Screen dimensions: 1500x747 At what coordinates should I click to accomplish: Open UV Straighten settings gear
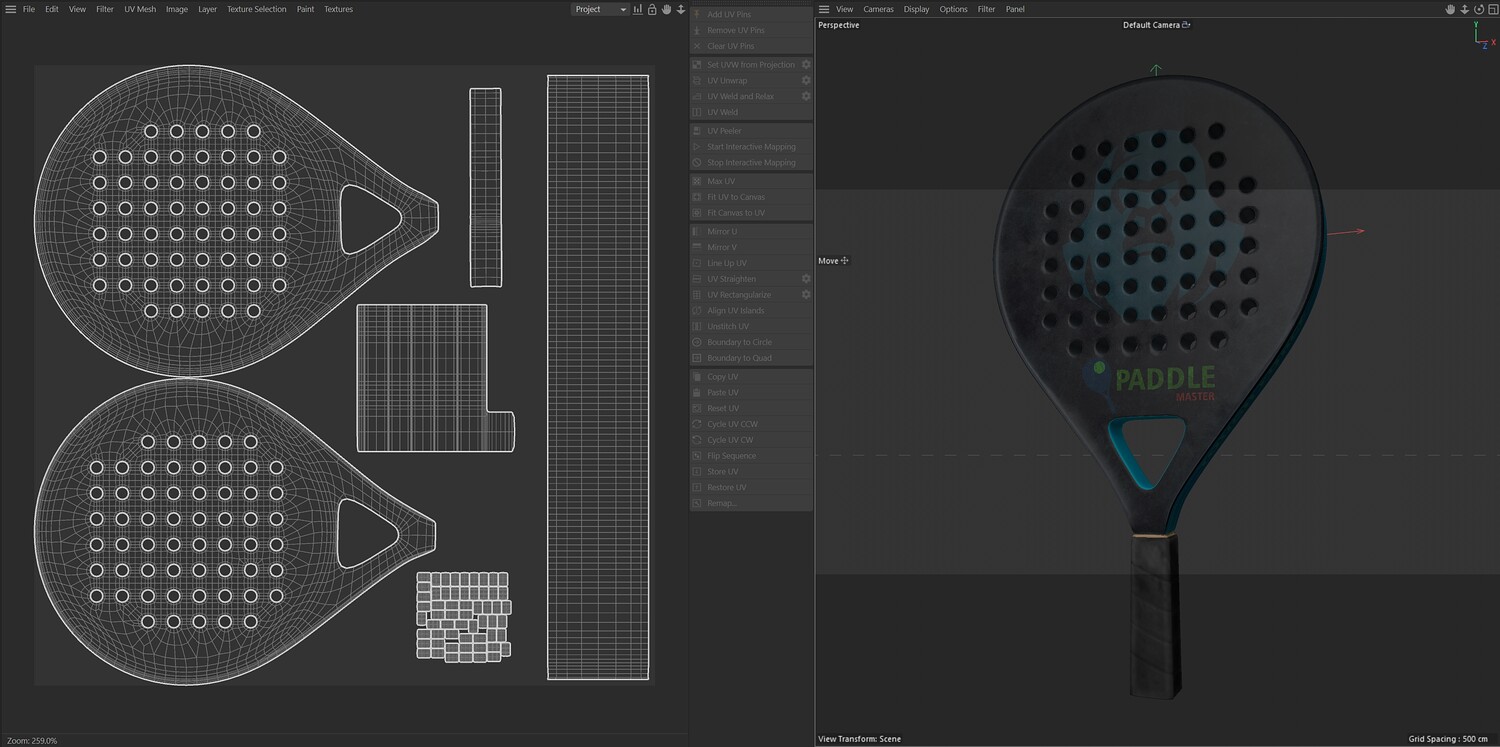(x=806, y=279)
